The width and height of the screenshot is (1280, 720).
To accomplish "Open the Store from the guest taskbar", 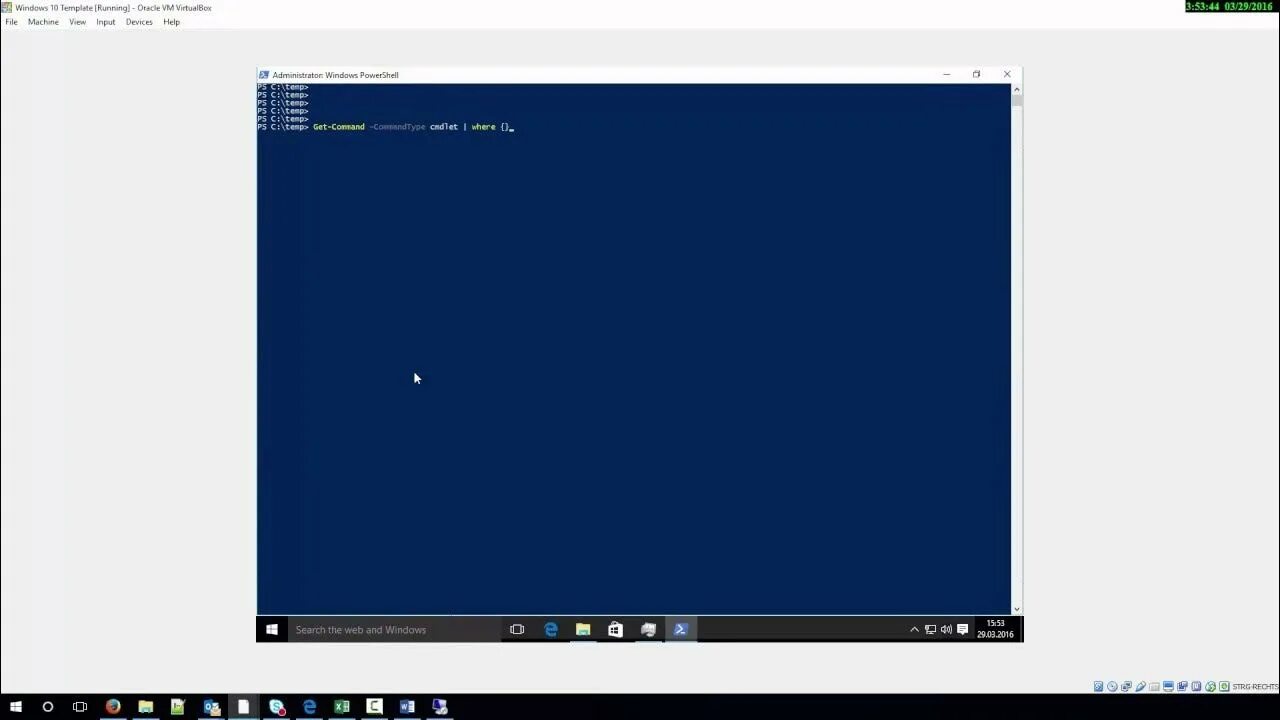I will pos(615,629).
